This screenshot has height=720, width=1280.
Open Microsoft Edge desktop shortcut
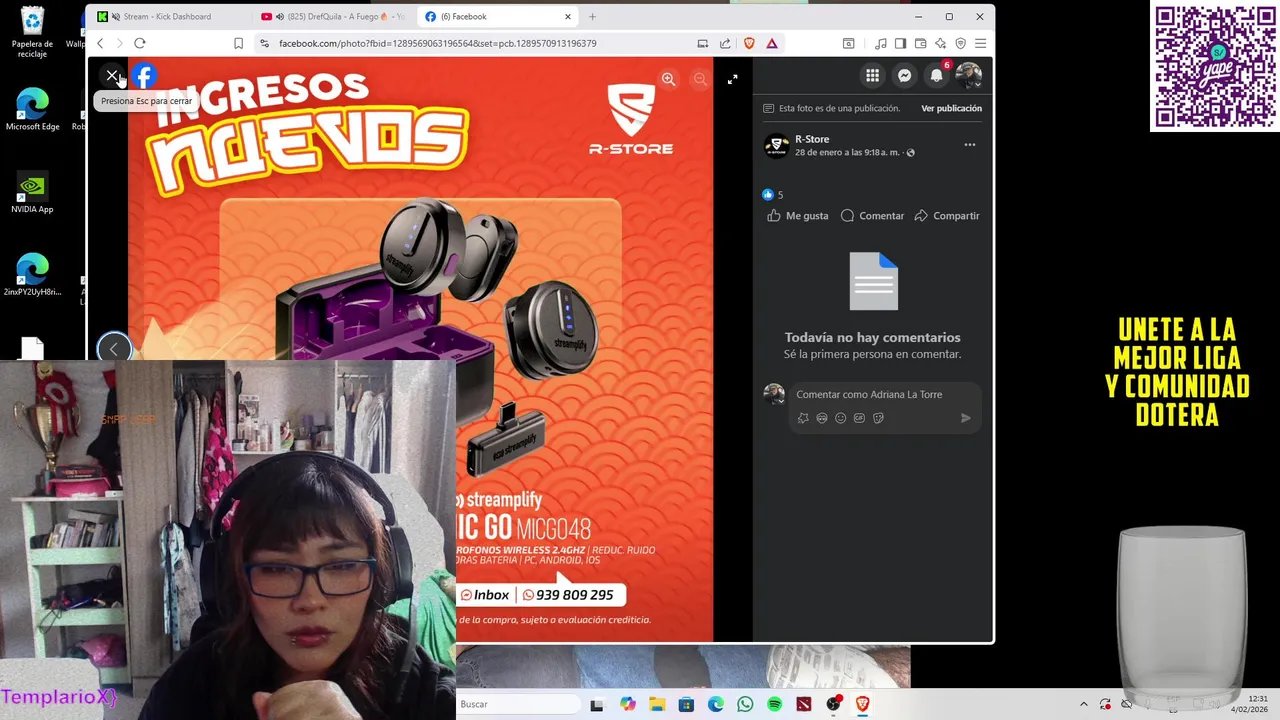point(32,110)
